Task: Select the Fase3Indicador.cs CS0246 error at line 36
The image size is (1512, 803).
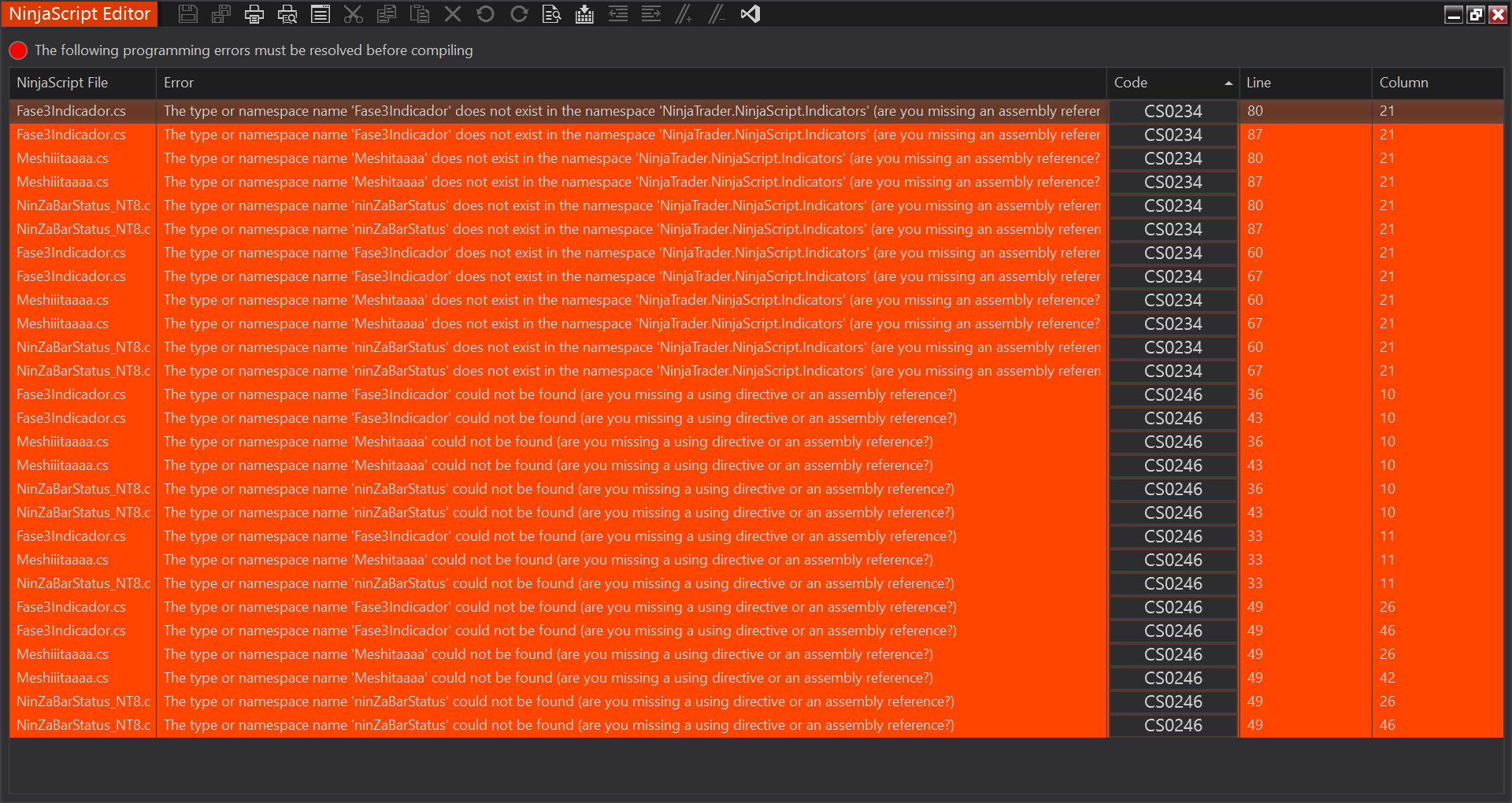Action: coord(756,394)
